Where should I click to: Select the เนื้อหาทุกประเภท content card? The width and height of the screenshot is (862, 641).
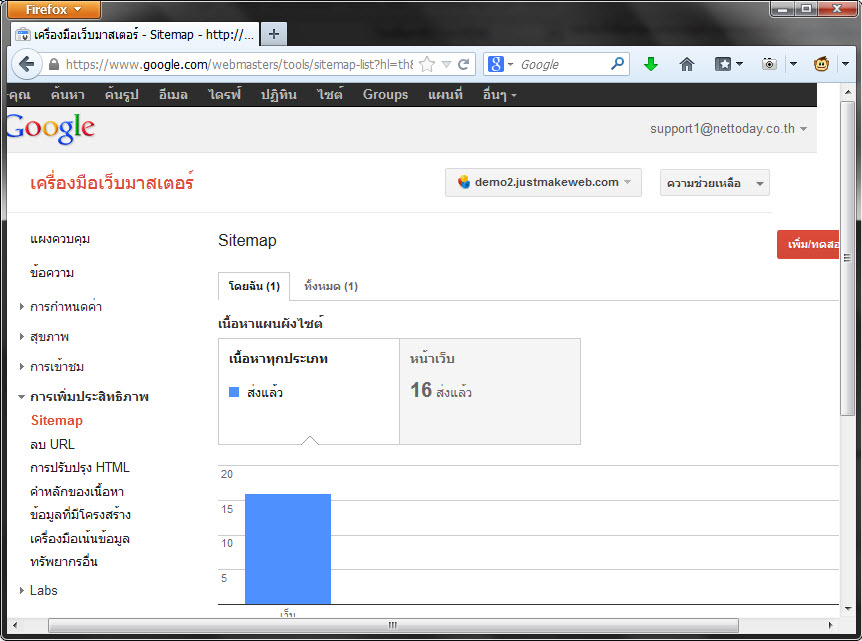point(309,391)
